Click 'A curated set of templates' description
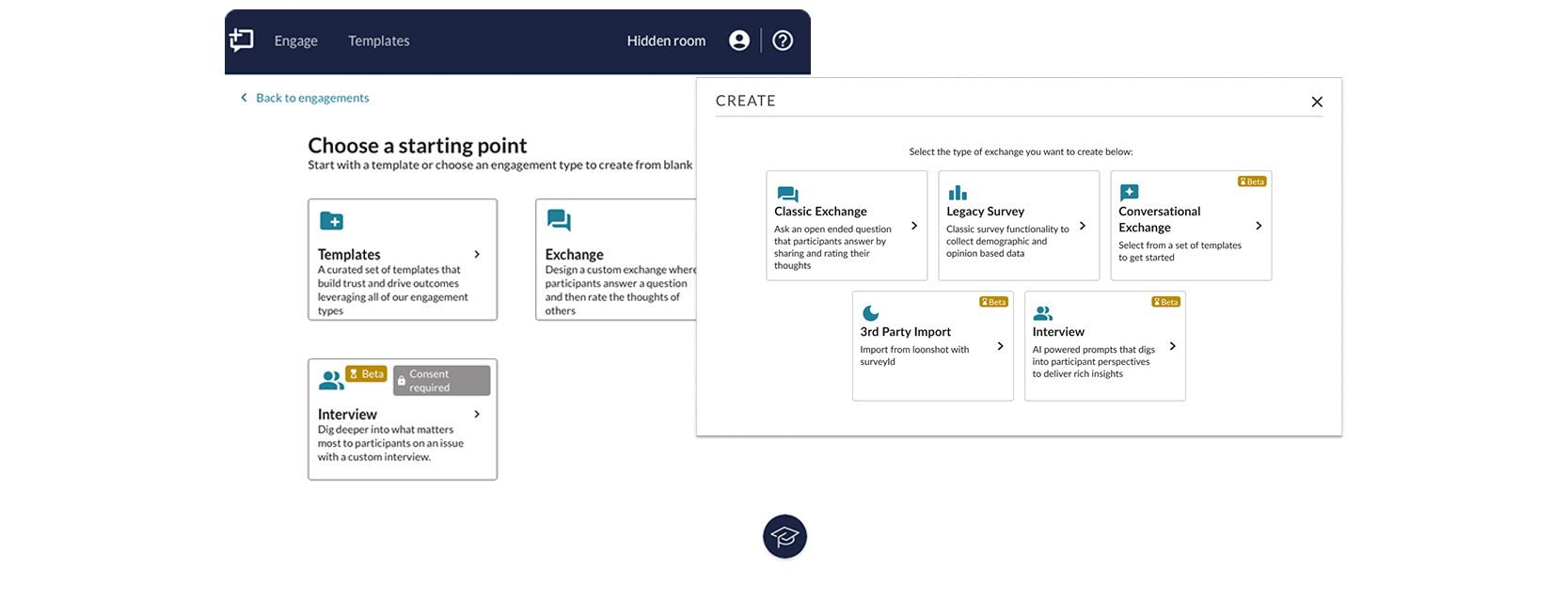The image size is (1568, 601). pyautogui.click(x=392, y=290)
